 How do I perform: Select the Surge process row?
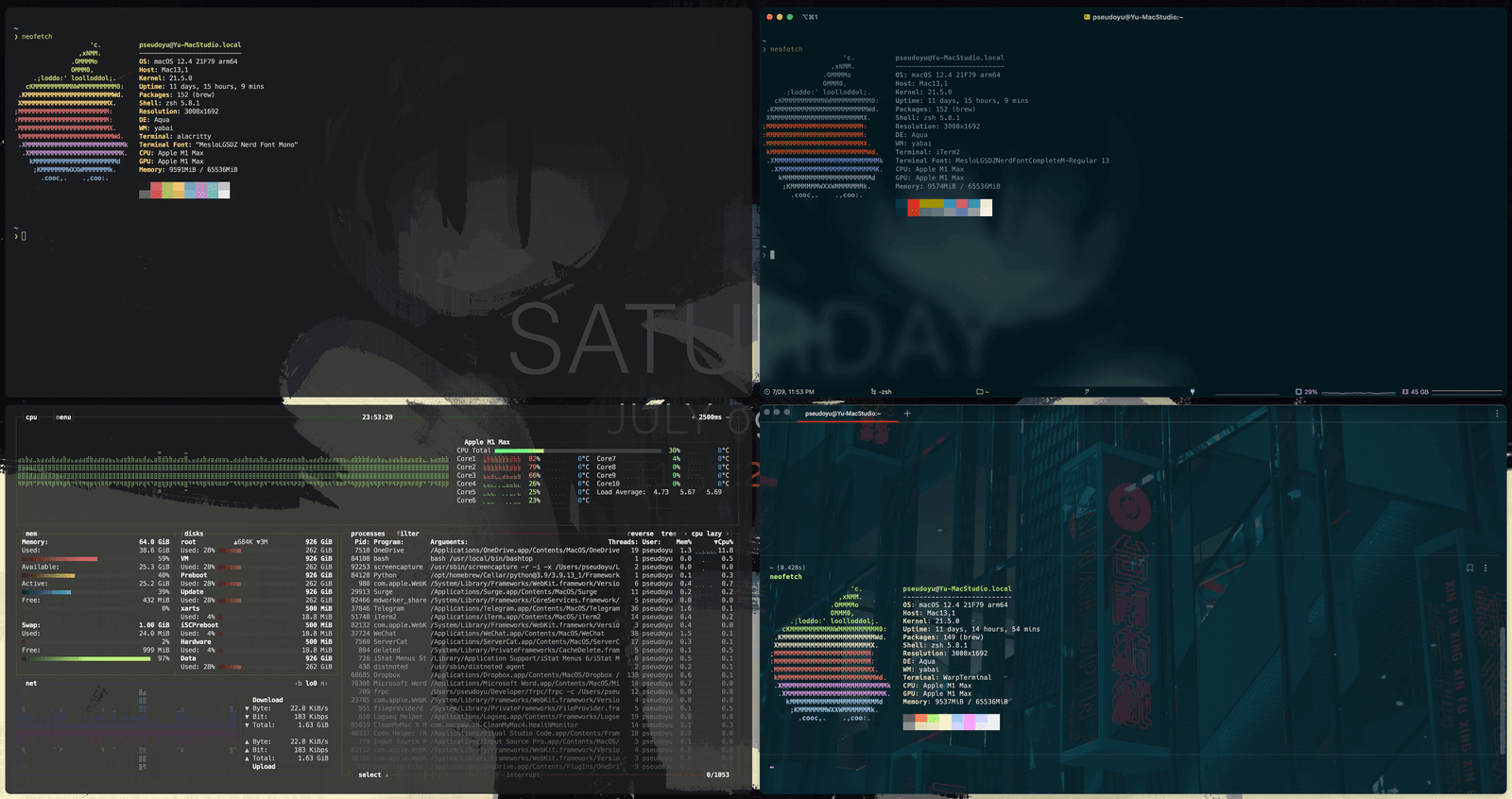coord(543,592)
